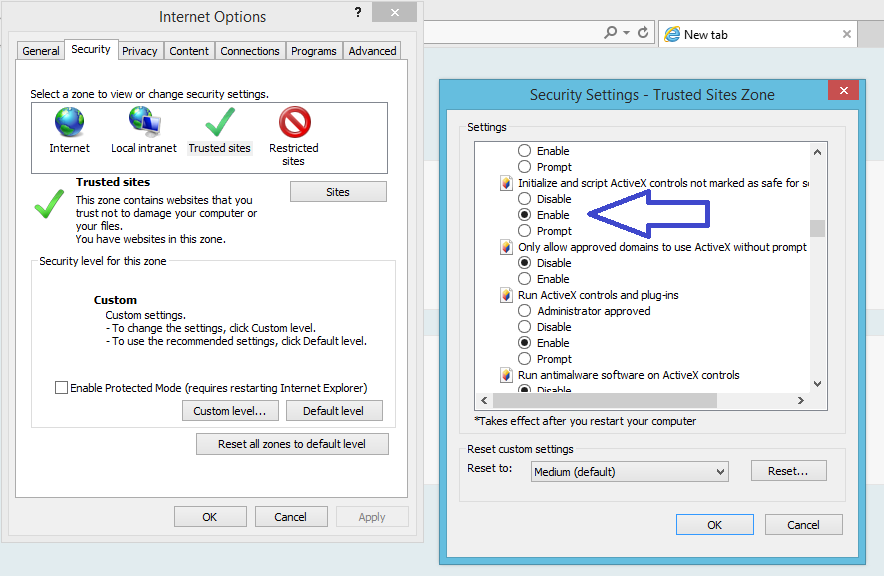Click Reset all zones to default level

coord(292,444)
